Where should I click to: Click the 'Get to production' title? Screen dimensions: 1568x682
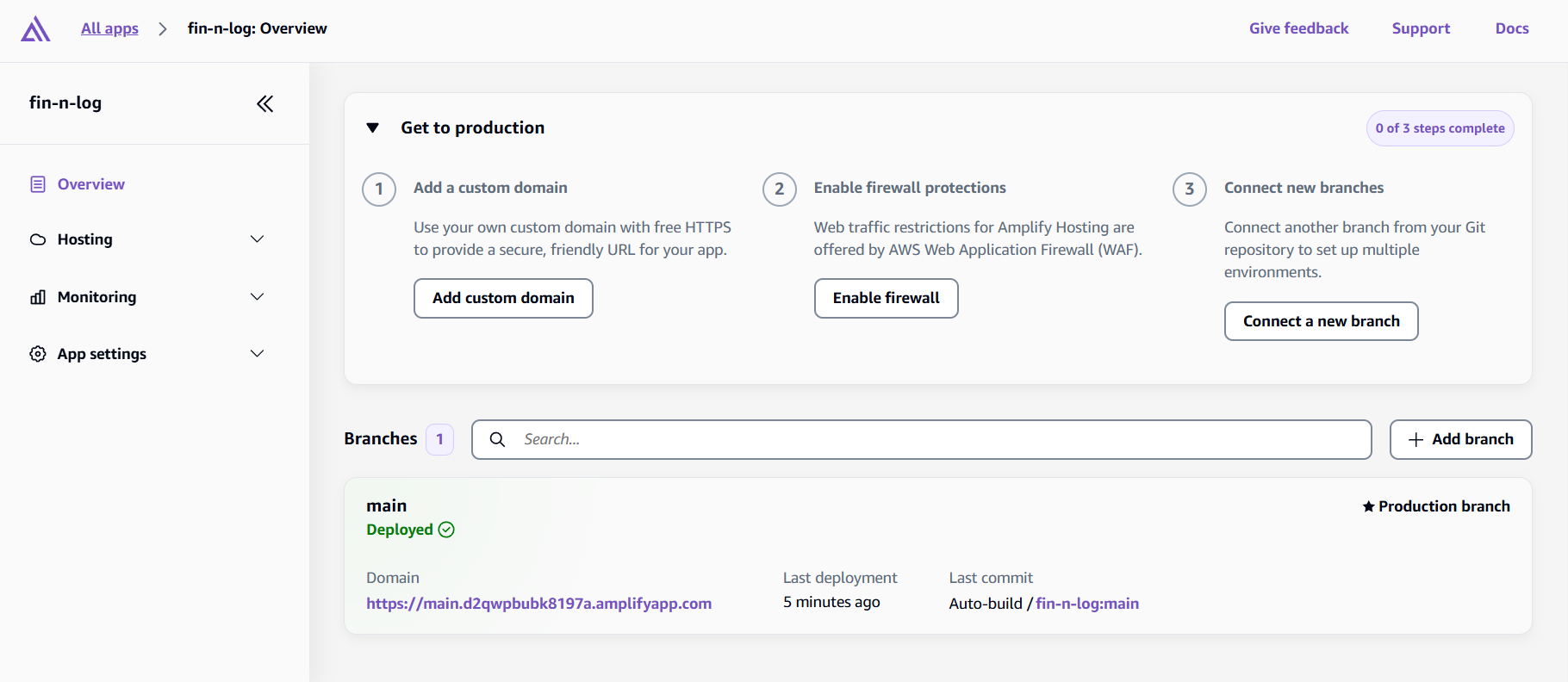click(x=472, y=127)
